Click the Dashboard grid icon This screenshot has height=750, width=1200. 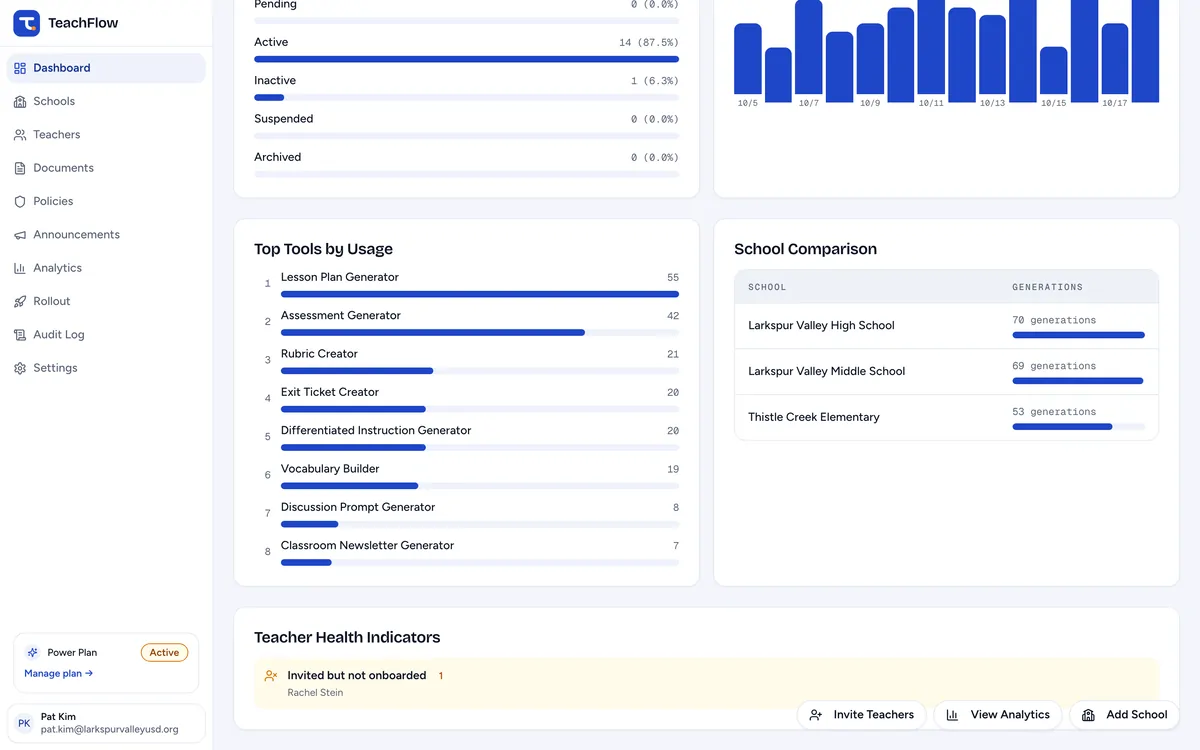pyautogui.click(x=20, y=68)
